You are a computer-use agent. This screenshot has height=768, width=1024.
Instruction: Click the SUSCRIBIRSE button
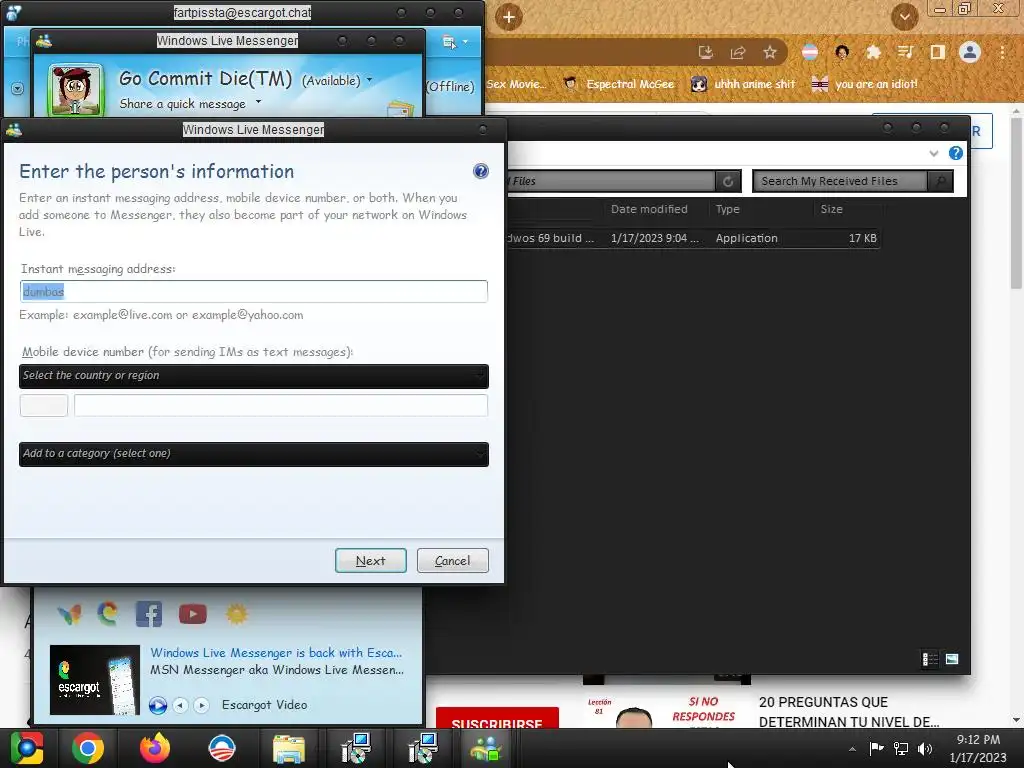pos(497,718)
